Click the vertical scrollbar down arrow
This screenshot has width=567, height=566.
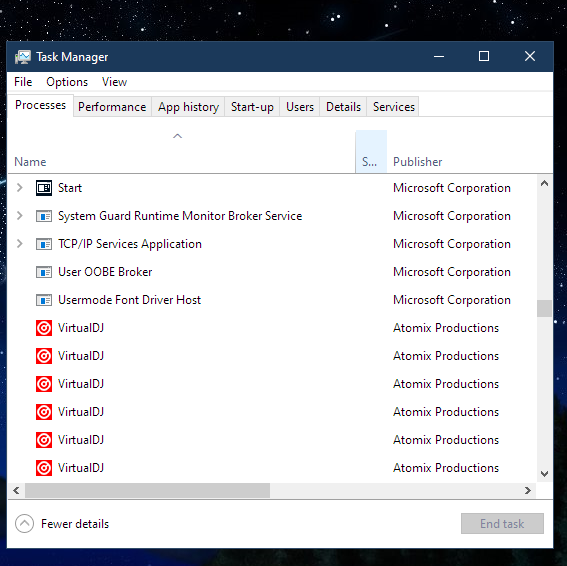pyautogui.click(x=544, y=473)
